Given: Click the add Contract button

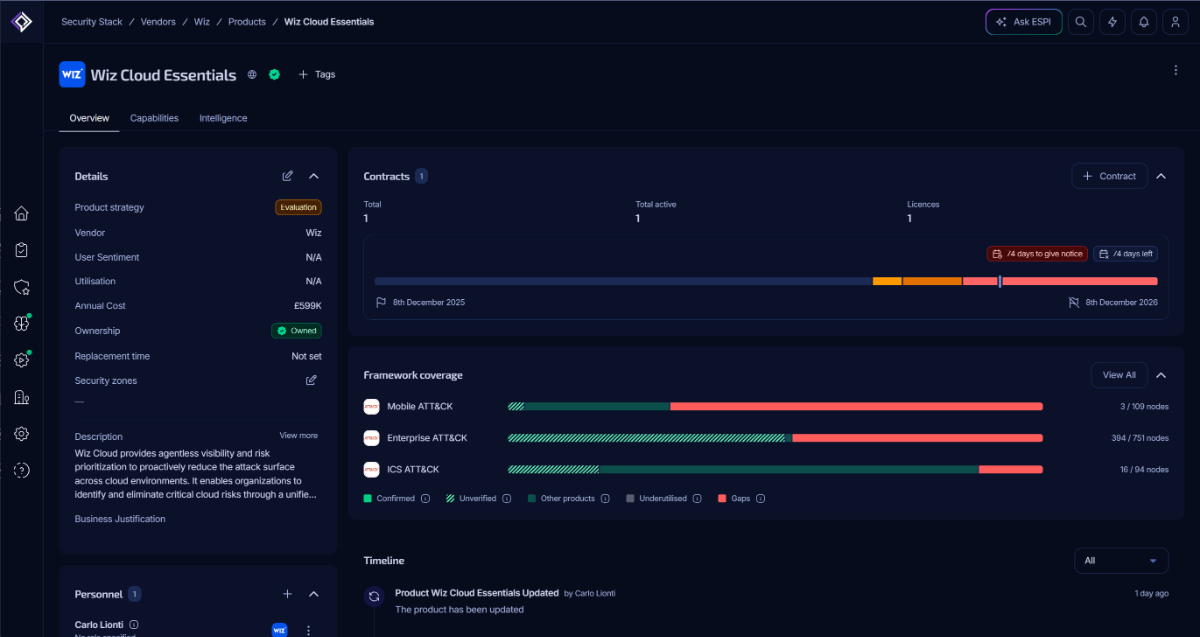Looking at the screenshot, I should [x=1109, y=176].
